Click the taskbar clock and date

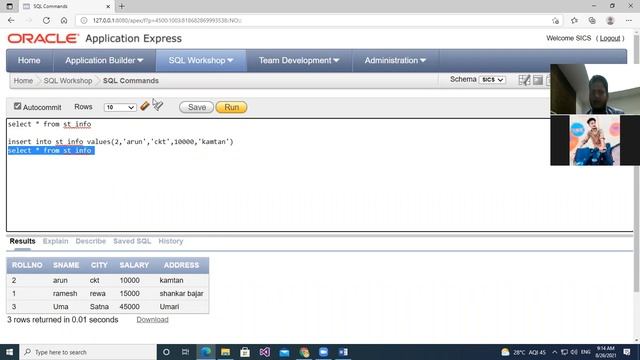point(606,352)
